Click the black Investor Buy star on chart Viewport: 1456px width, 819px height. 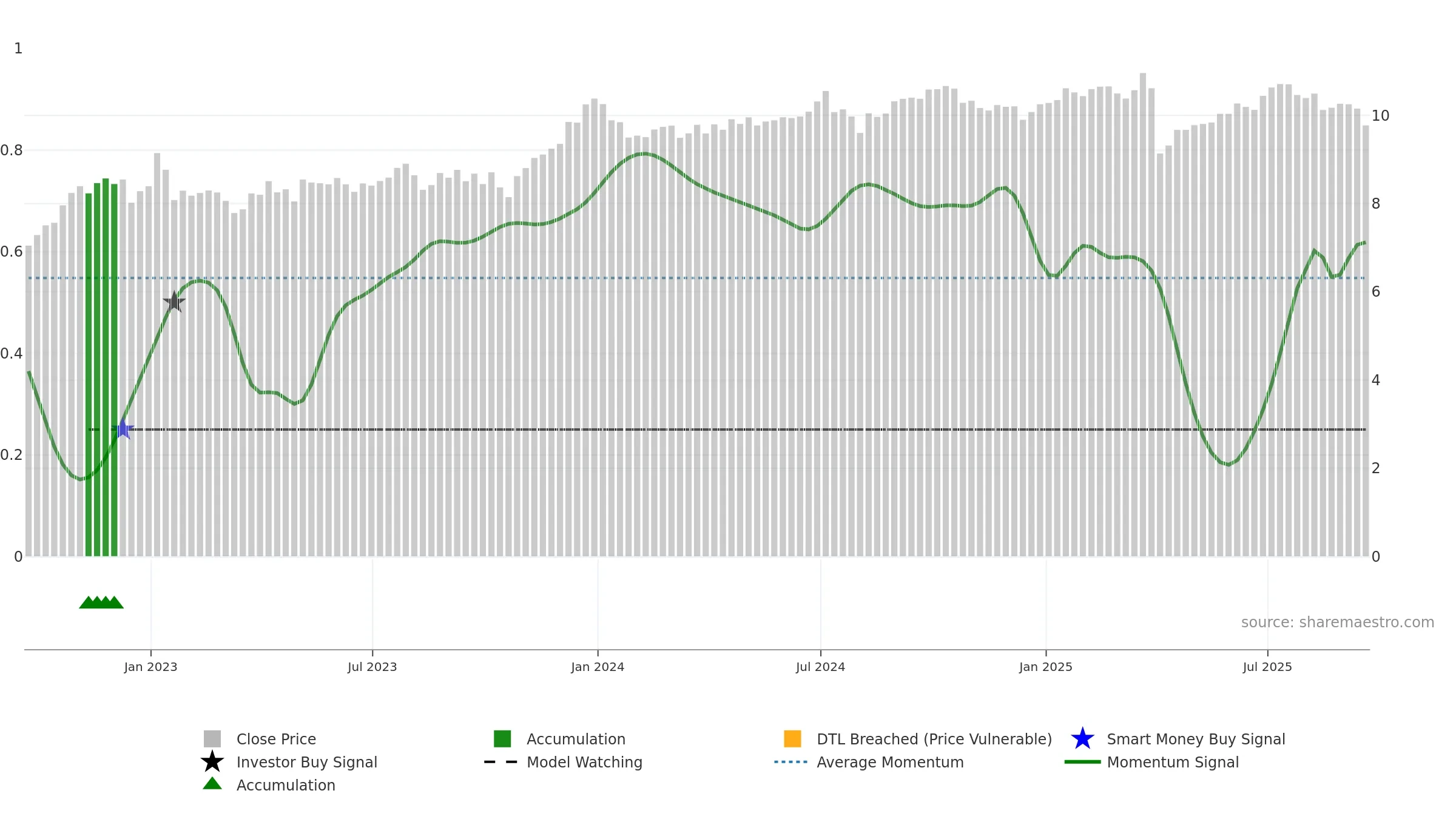click(174, 302)
